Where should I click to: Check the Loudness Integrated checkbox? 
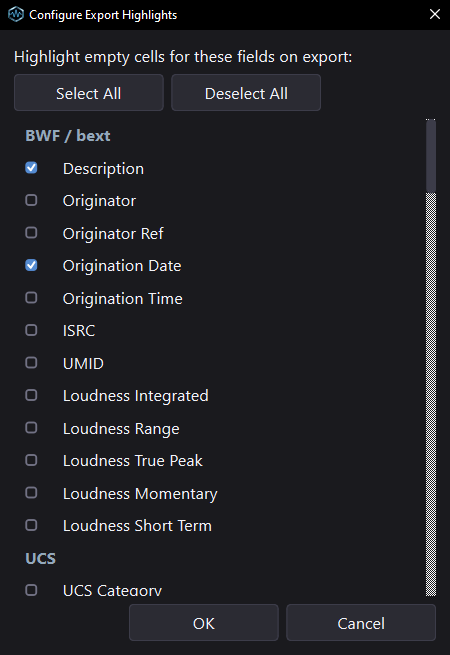(x=31, y=395)
